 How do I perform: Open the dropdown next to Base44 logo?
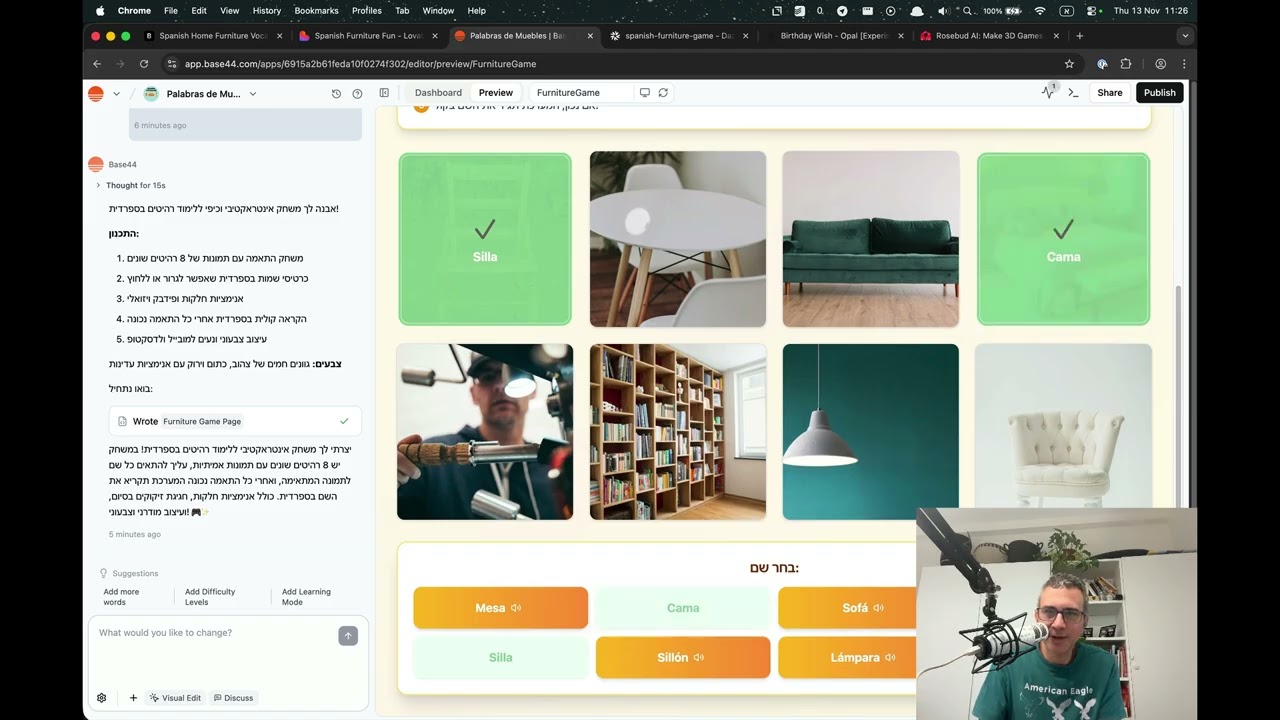117,94
